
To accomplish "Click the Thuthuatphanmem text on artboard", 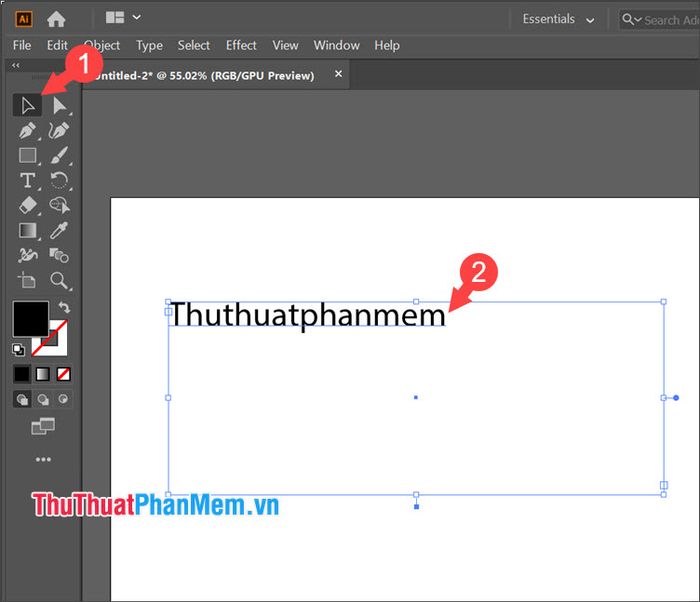I will [x=308, y=315].
